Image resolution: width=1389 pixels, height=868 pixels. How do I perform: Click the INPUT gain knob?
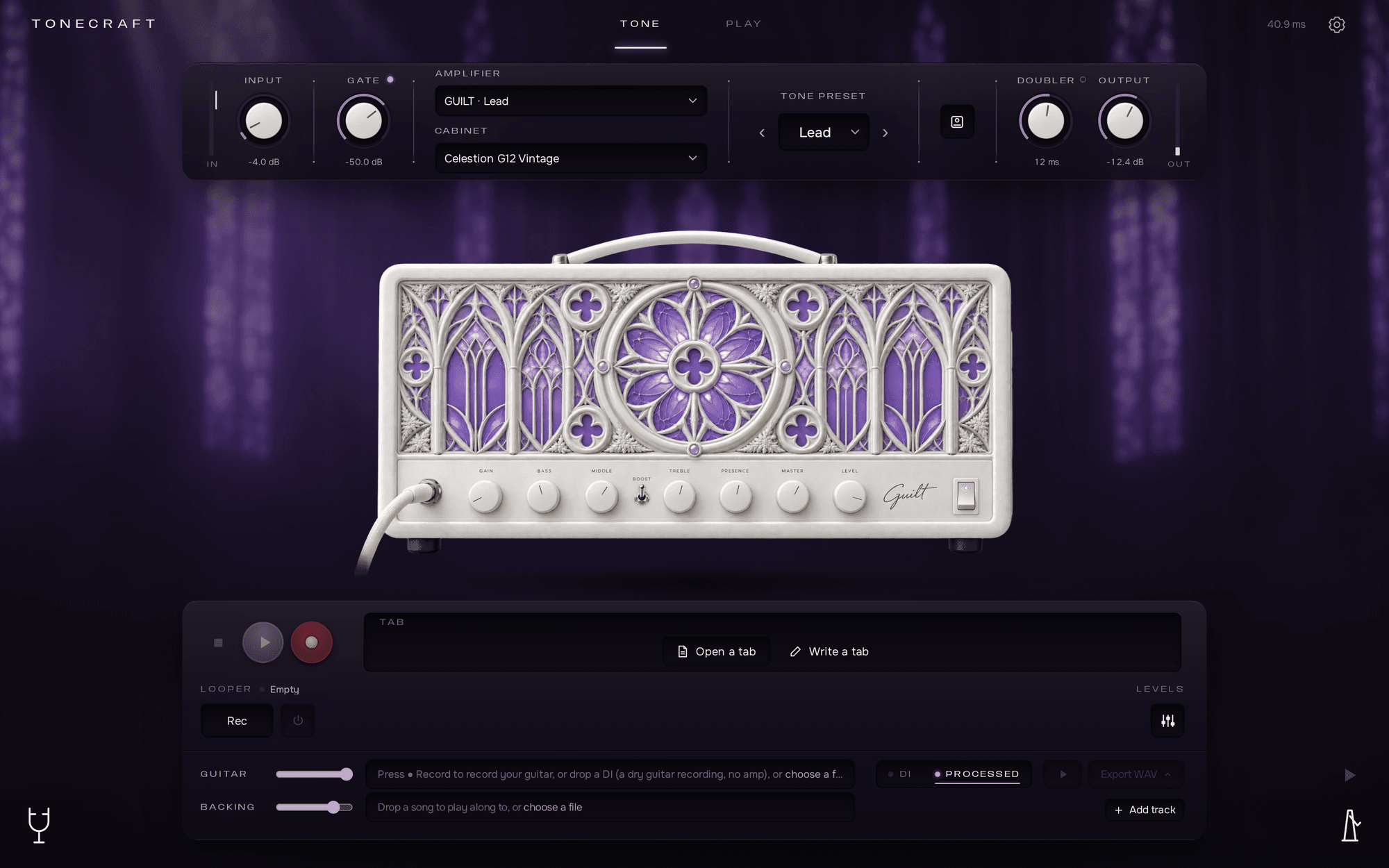264,121
